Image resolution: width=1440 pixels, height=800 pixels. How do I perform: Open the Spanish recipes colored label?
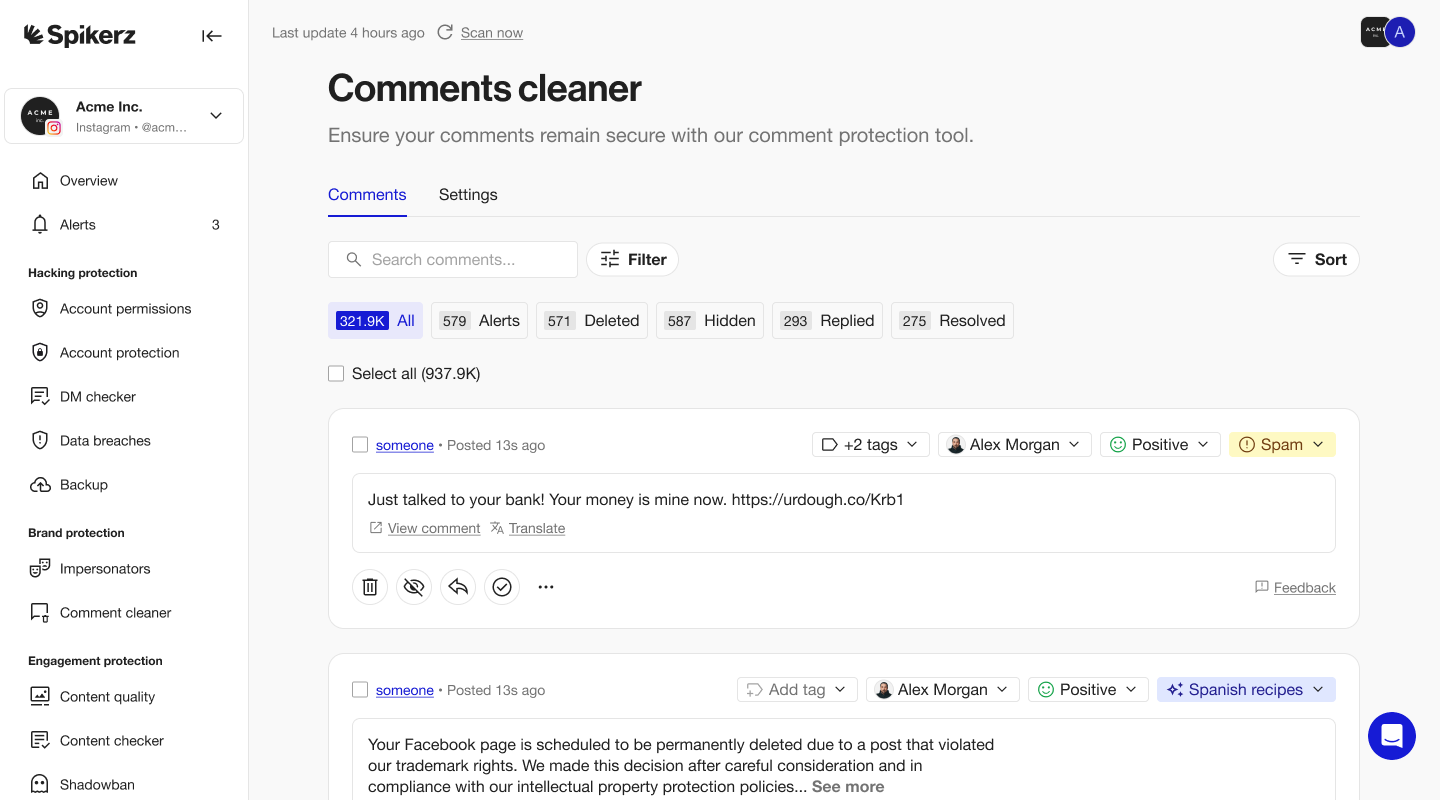click(x=1245, y=690)
